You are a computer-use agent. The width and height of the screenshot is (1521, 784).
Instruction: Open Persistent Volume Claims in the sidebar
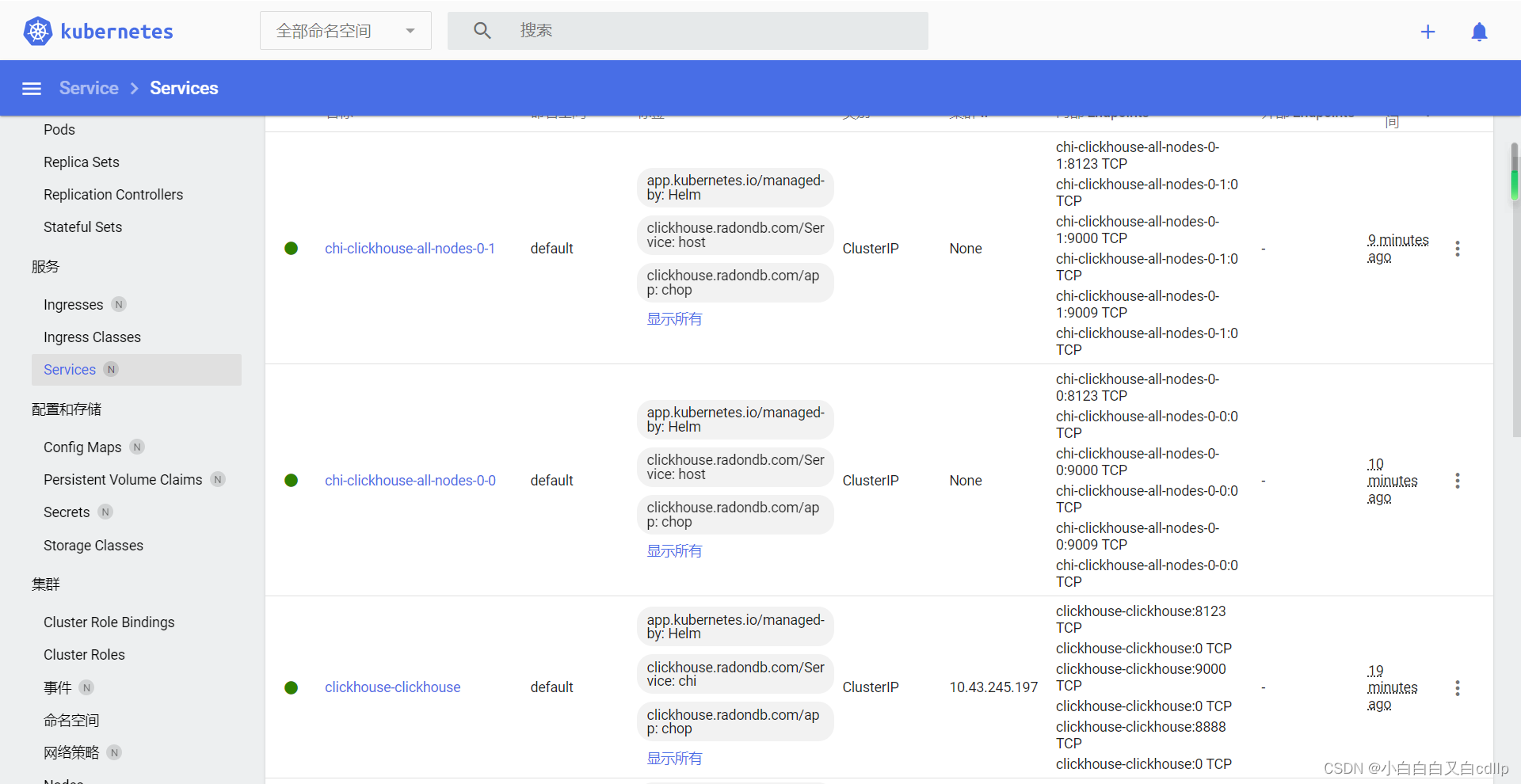coord(123,480)
